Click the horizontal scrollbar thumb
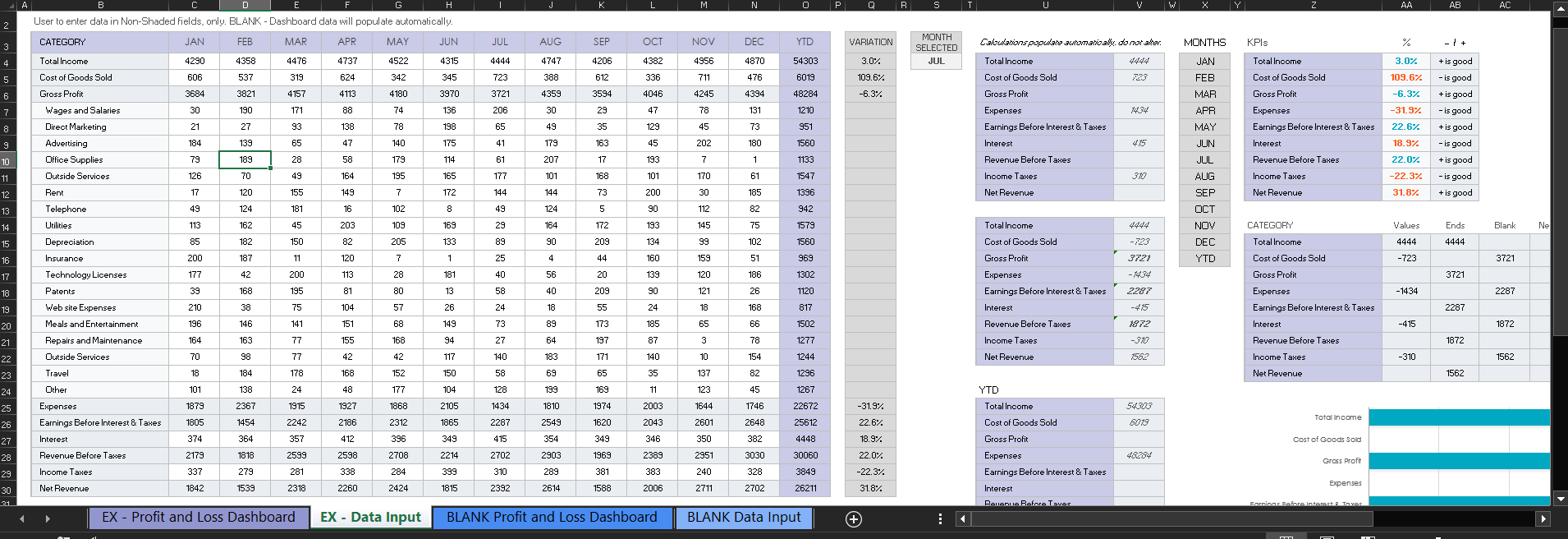Image resolution: width=1568 pixels, height=539 pixels. pos(1172,518)
